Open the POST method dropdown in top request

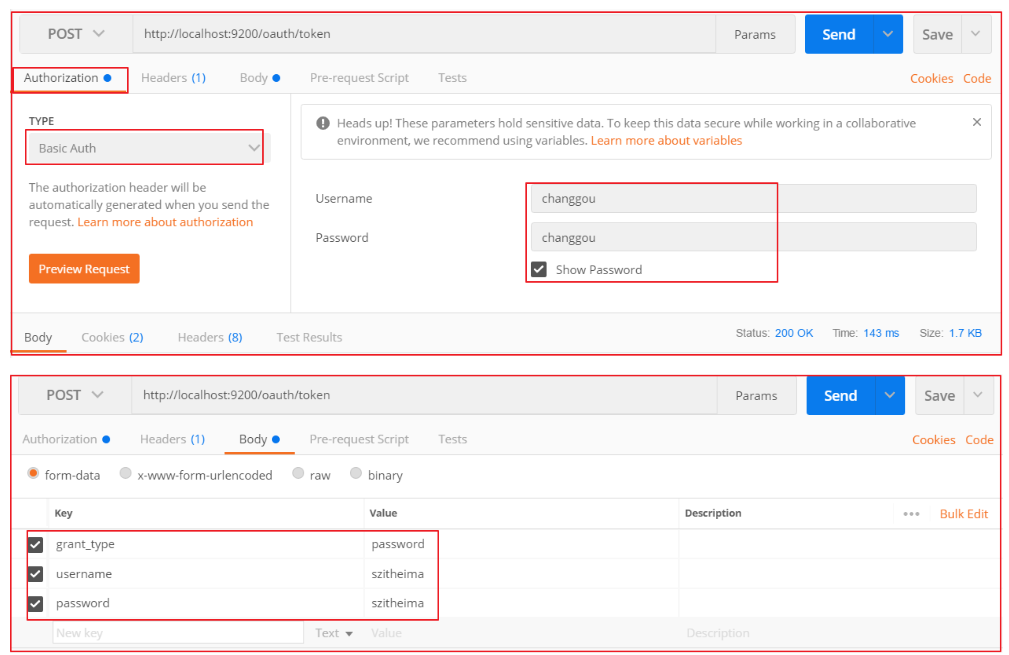pos(76,34)
